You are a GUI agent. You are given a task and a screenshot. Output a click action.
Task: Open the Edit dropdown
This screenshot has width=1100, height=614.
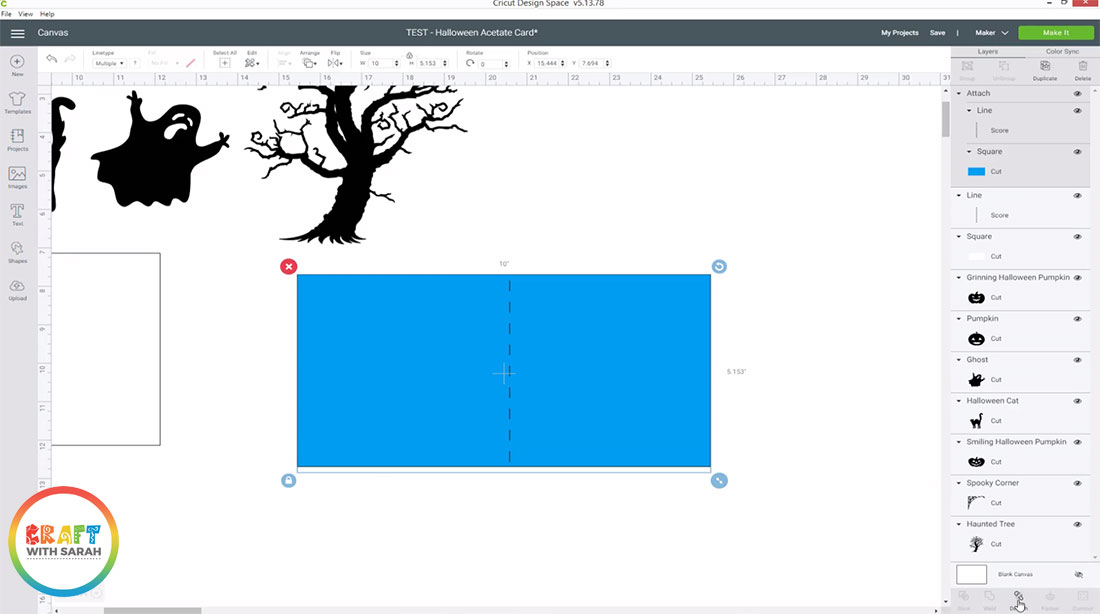pyautogui.click(x=252, y=63)
